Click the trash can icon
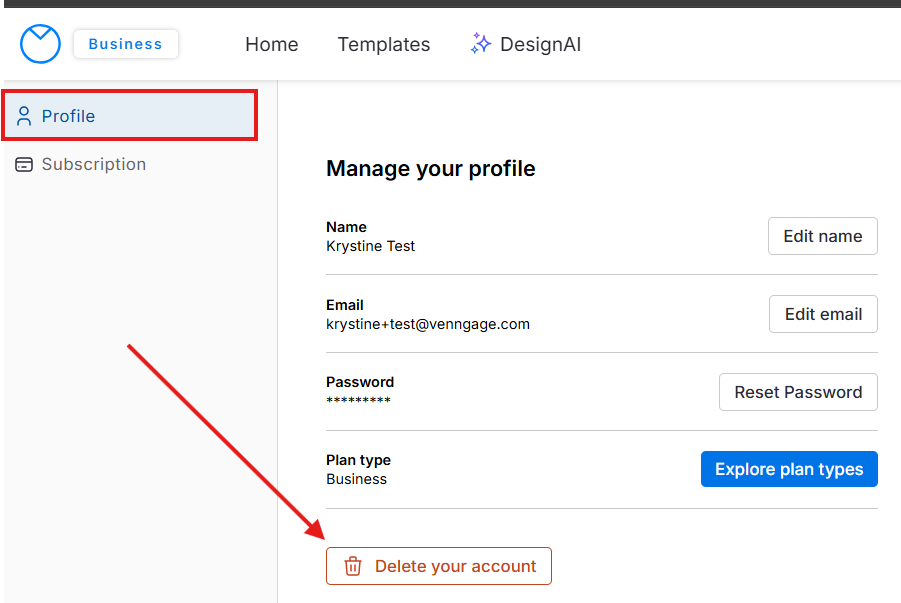This screenshot has height=603, width=901. pos(353,566)
